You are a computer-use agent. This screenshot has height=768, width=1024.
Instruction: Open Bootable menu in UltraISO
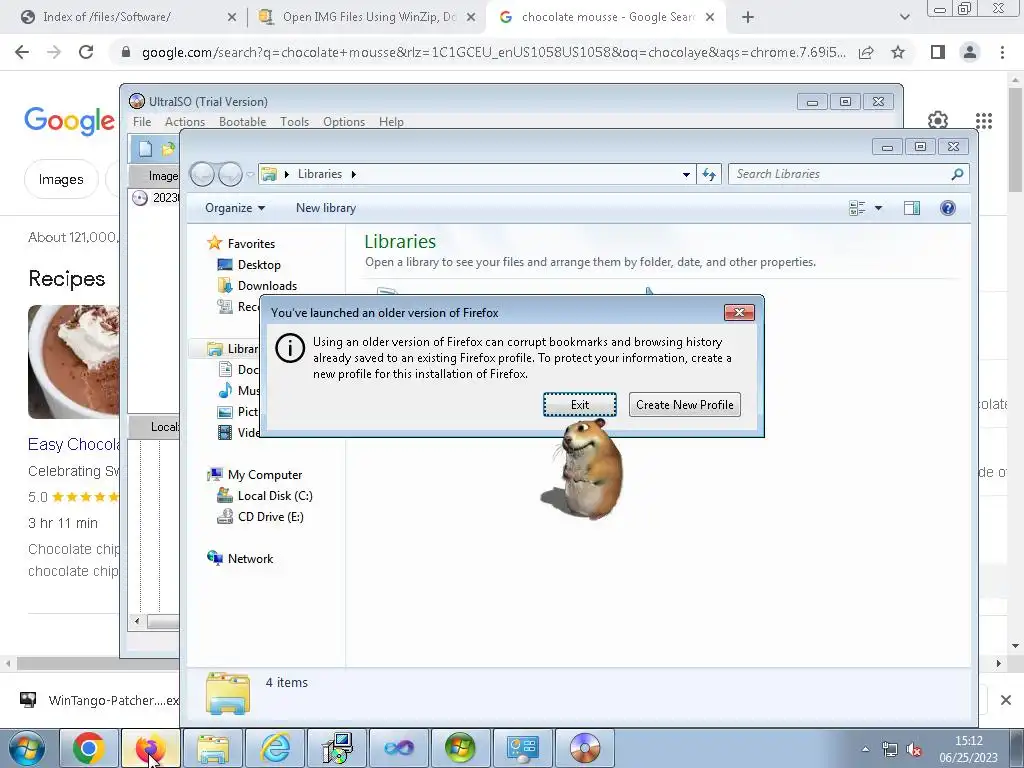(242, 121)
